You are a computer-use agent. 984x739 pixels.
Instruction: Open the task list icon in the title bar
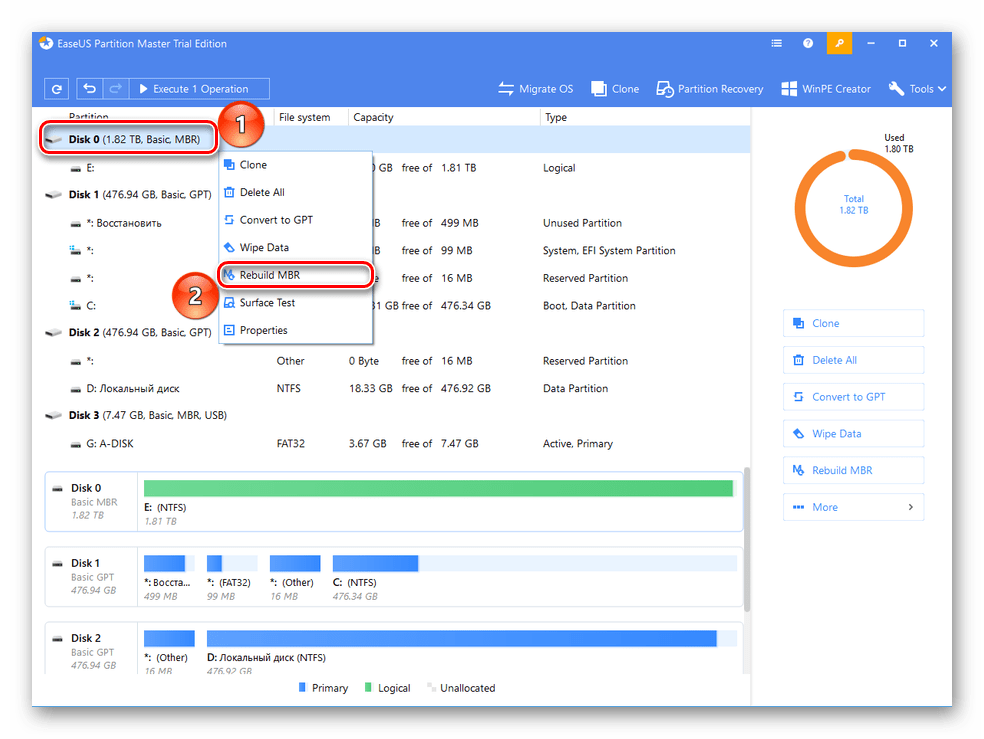(777, 44)
